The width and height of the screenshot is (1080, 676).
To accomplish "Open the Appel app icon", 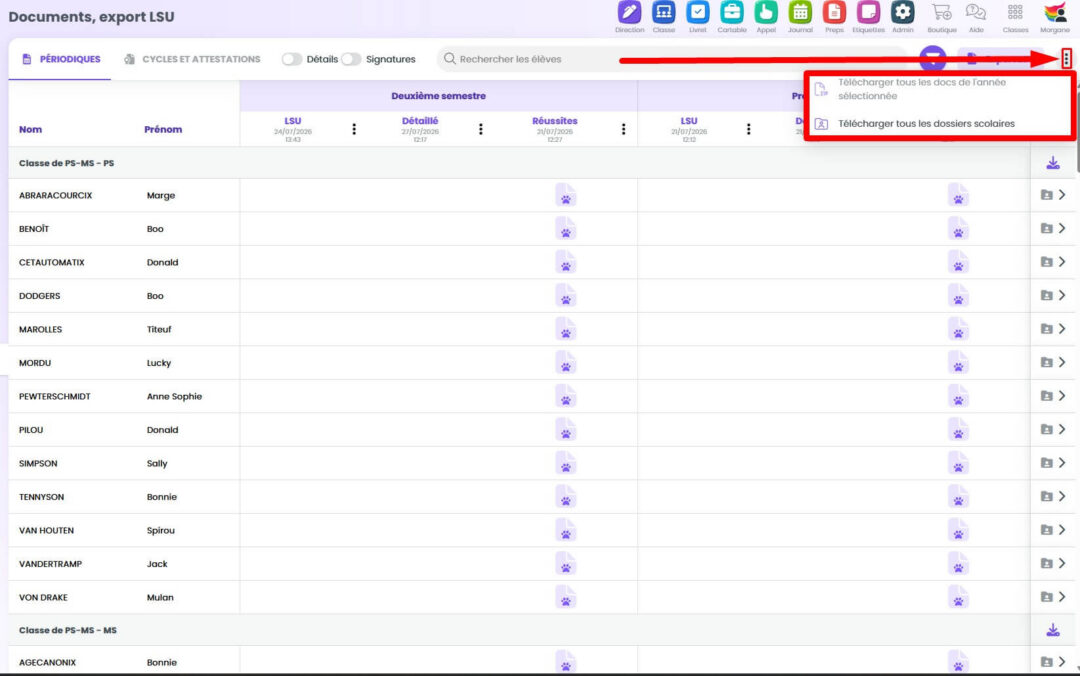I will (x=765, y=12).
